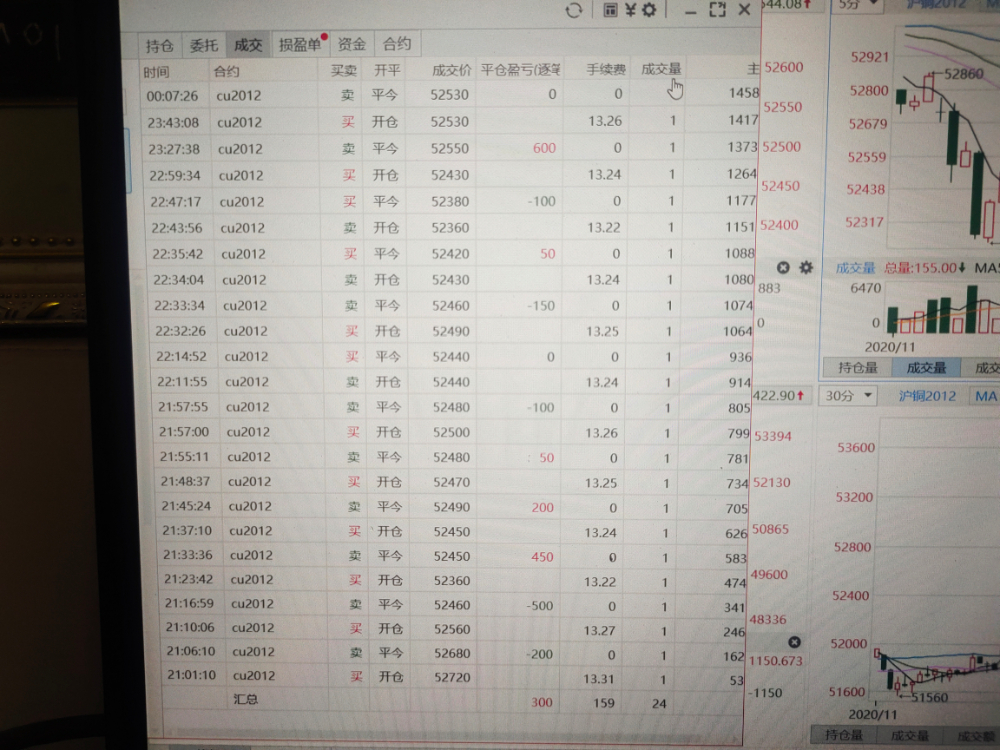
Task: Click price 52490 in the 22:32:26 row
Action: coord(450,331)
